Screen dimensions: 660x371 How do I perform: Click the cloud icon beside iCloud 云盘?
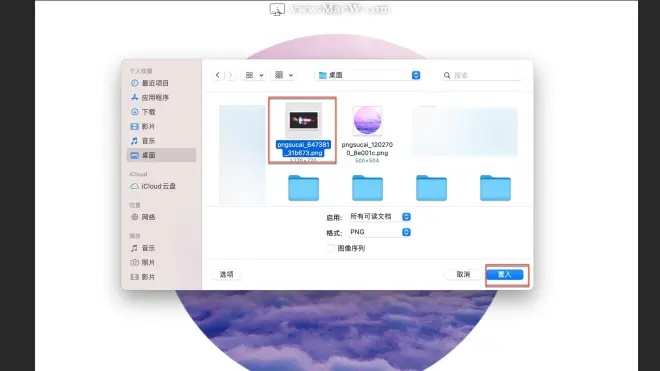click(x=134, y=186)
